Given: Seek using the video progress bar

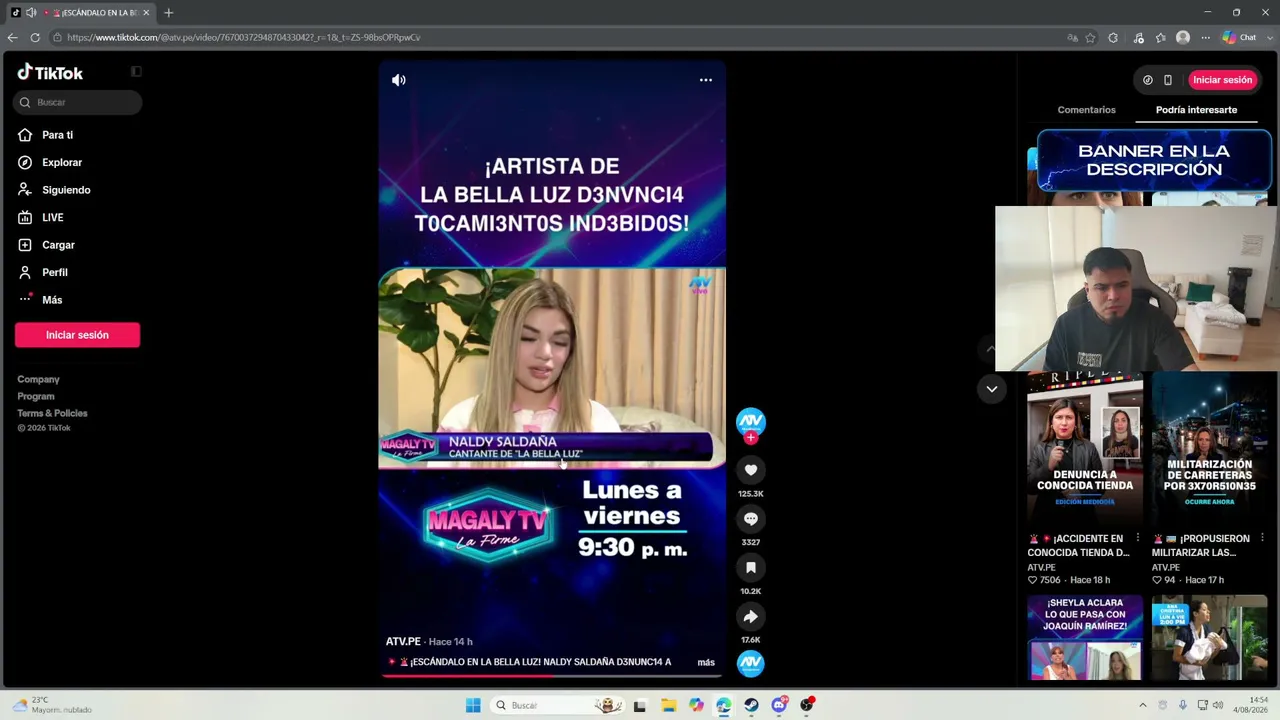Looking at the screenshot, I should (x=552, y=676).
